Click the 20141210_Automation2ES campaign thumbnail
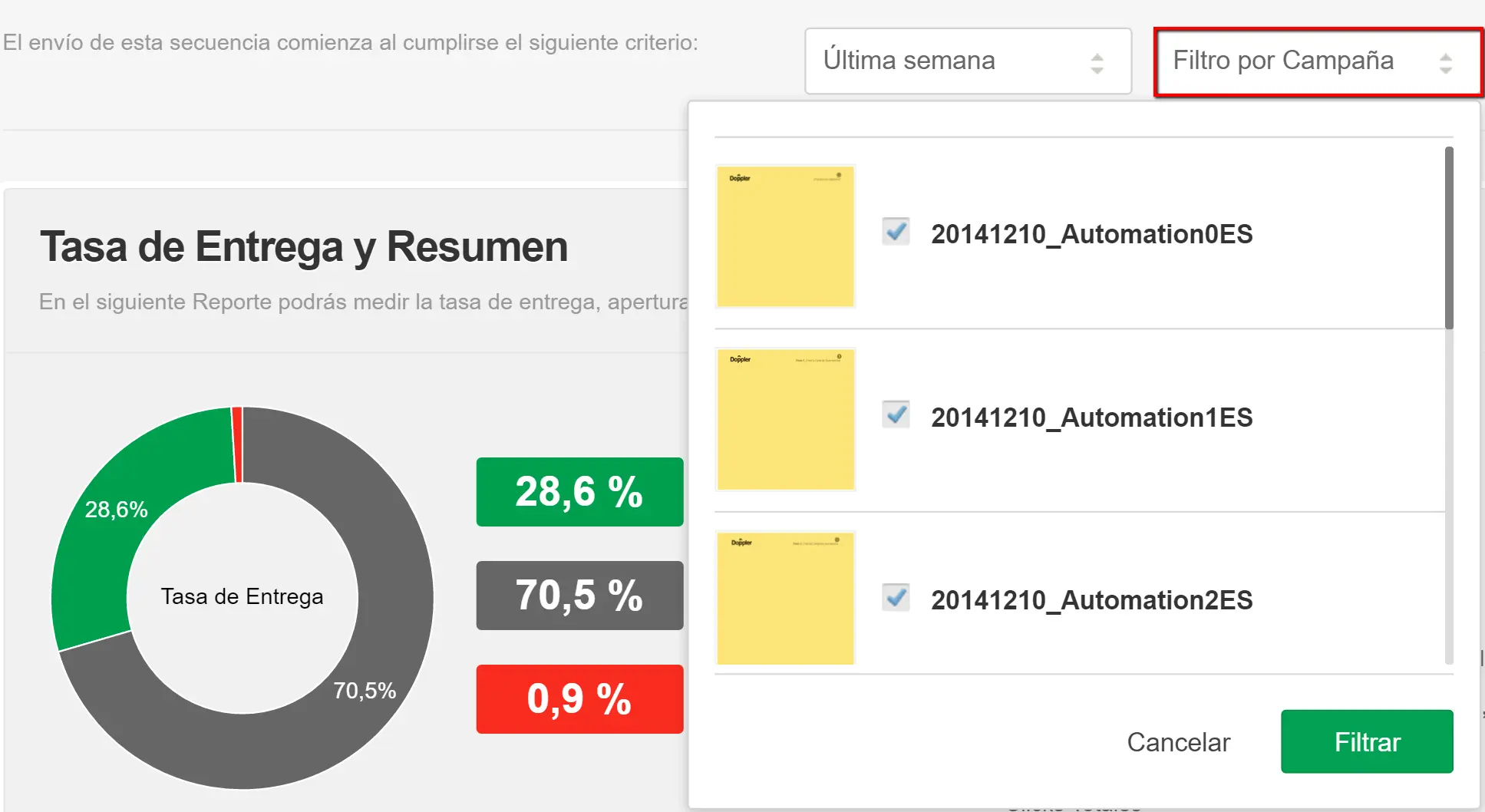 pos(785,598)
